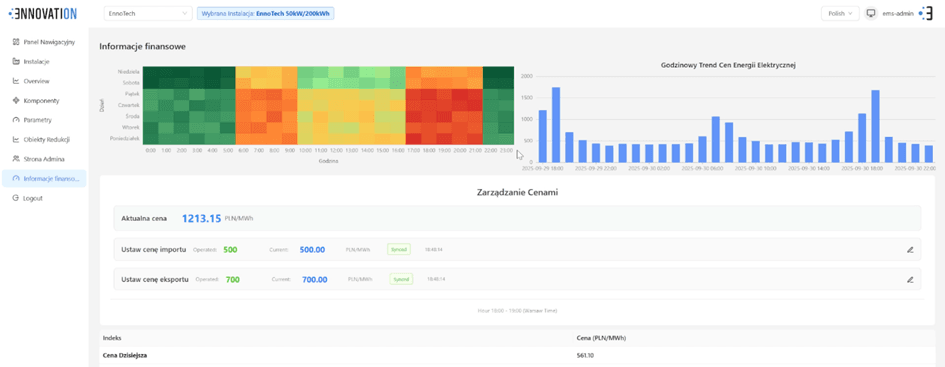Click the Informacje finansowe gauge icon

pos(16,178)
